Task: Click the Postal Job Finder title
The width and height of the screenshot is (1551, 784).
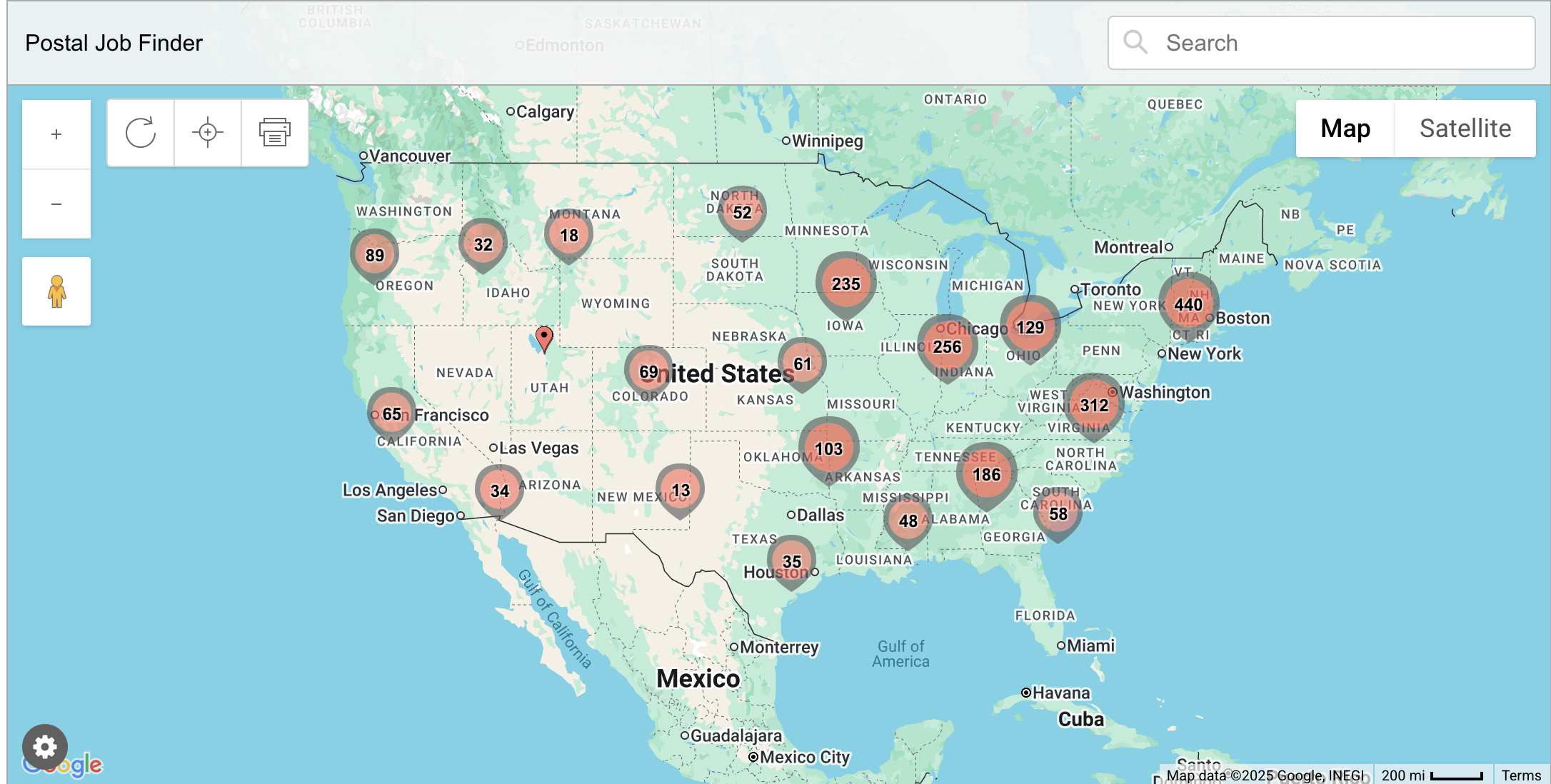Action: [x=114, y=43]
